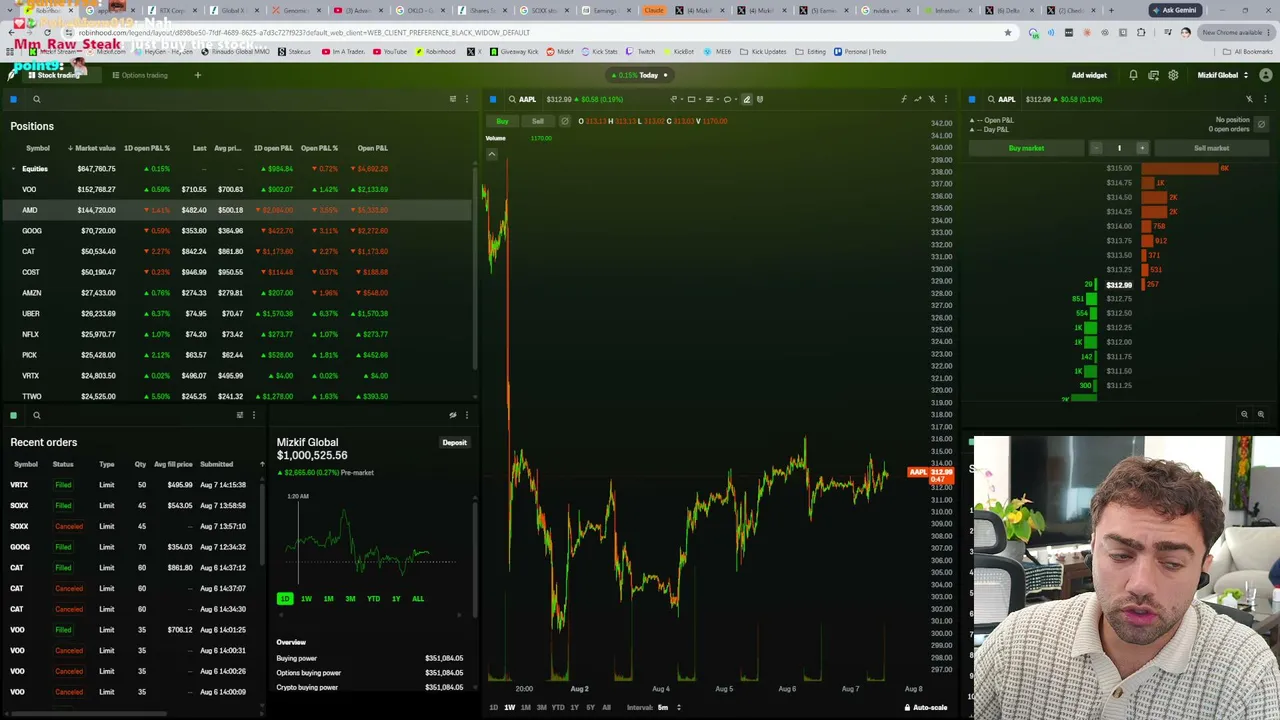Screen dimensions: 1280x720
Task: Open the chart widget more options menu
Action: [945, 99]
